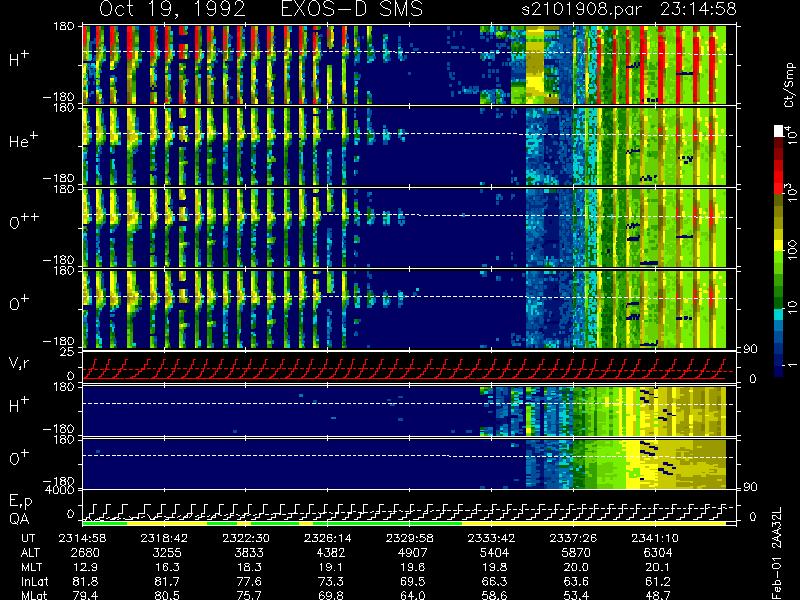Click ALT value '4382'

331,553
